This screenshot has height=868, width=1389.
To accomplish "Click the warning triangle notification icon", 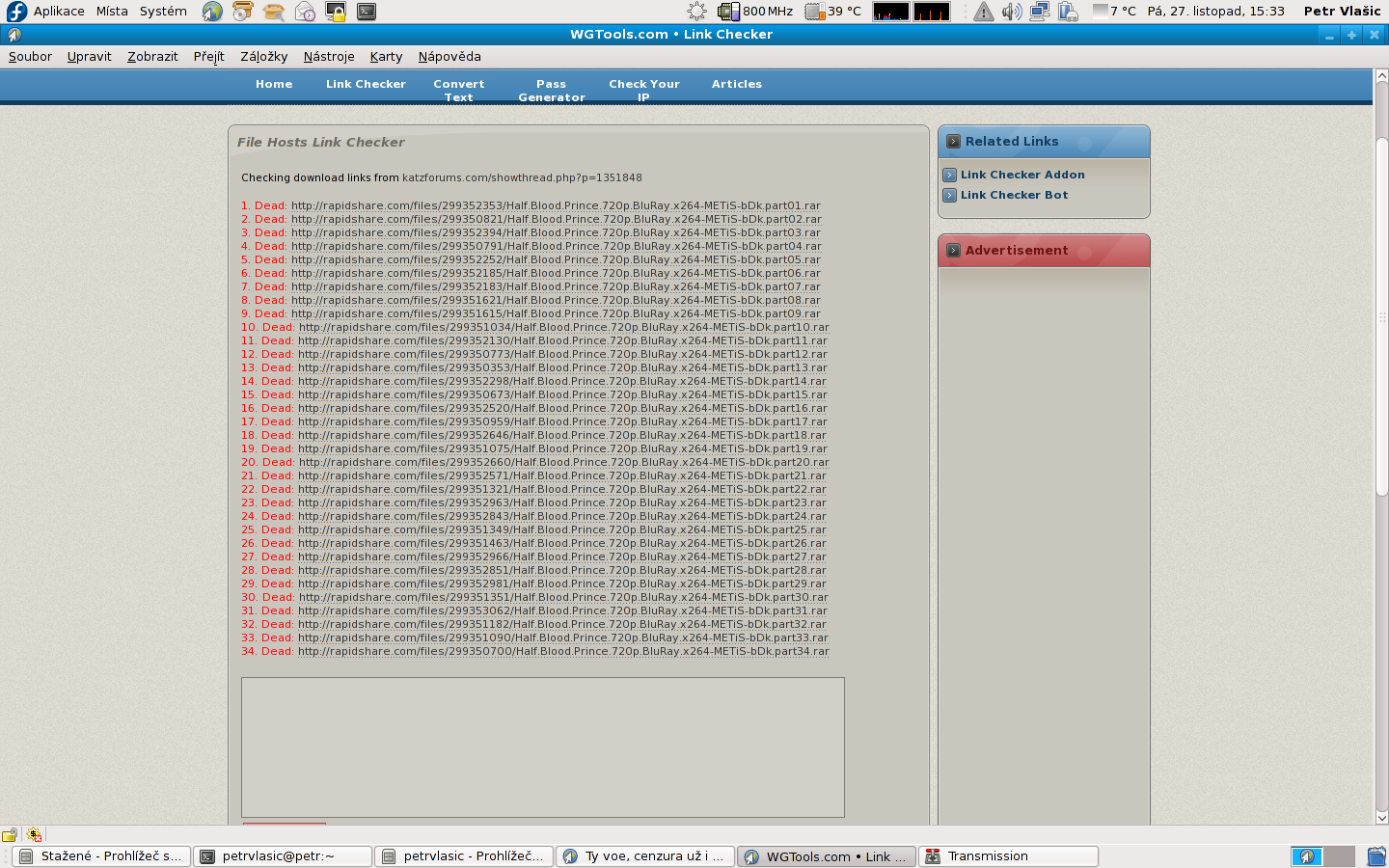I will pos(983,12).
